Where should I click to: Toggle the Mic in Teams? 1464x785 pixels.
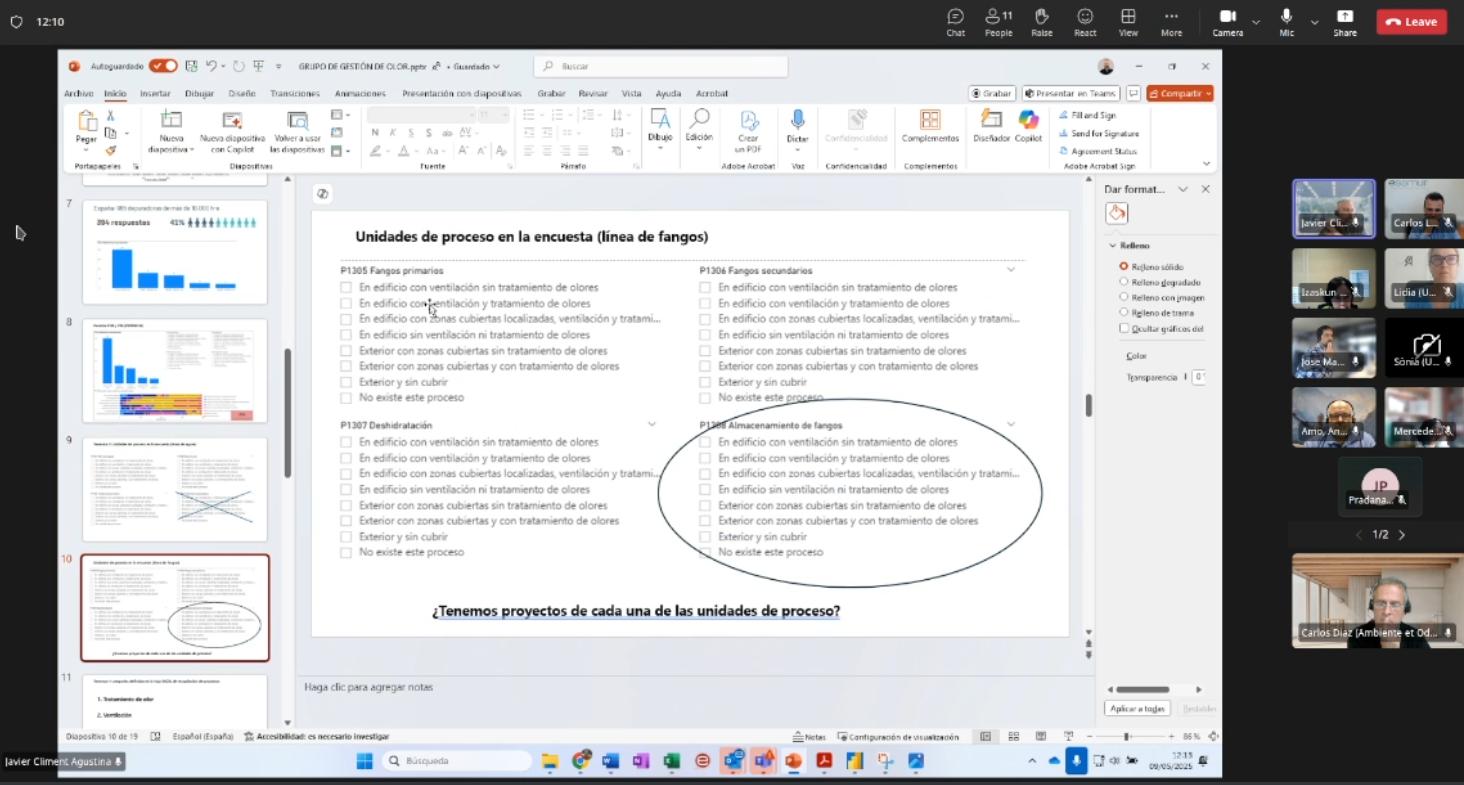pyautogui.click(x=1286, y=21)
